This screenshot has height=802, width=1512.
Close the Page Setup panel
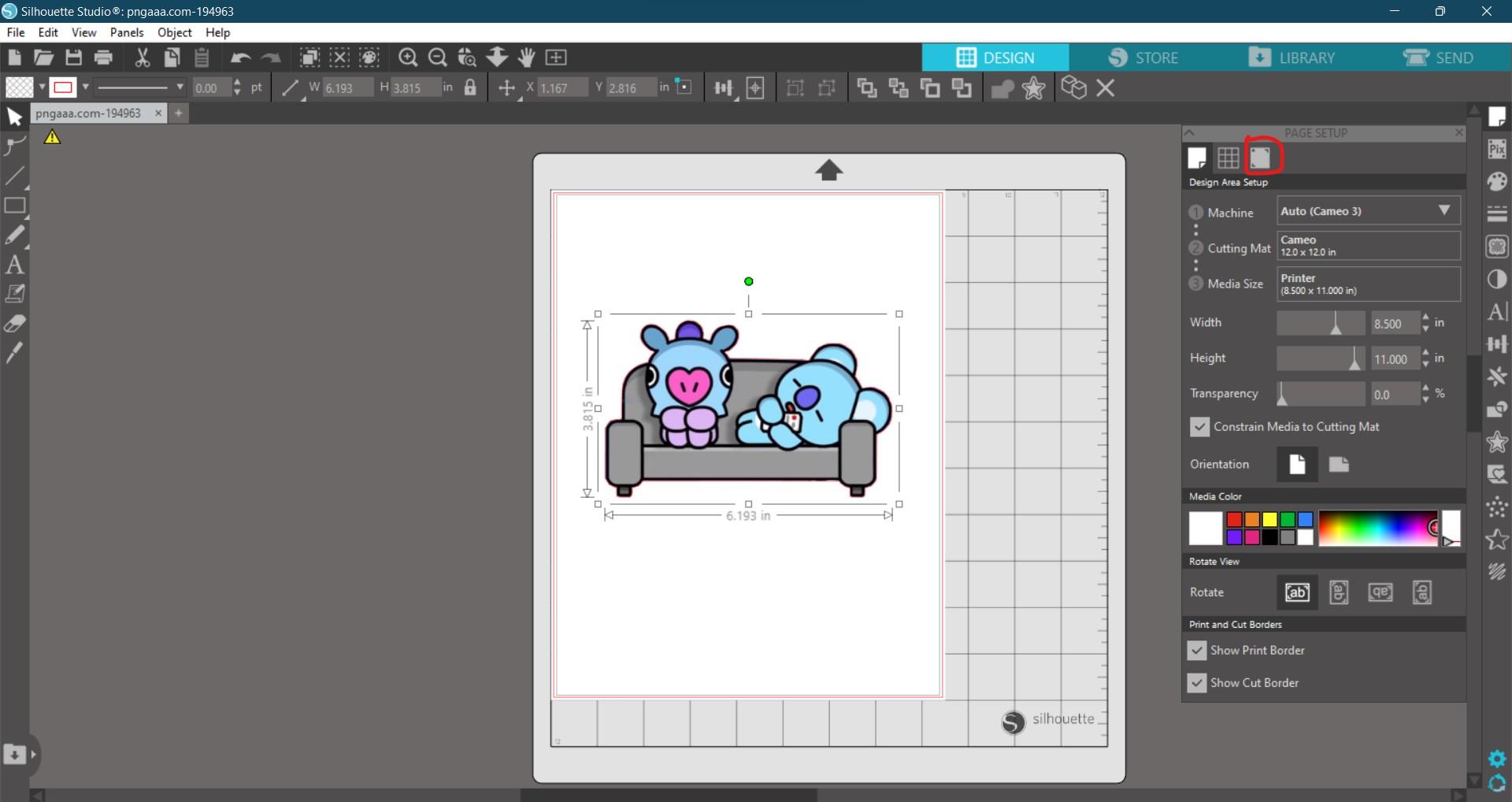click(x=1458, y=132)
